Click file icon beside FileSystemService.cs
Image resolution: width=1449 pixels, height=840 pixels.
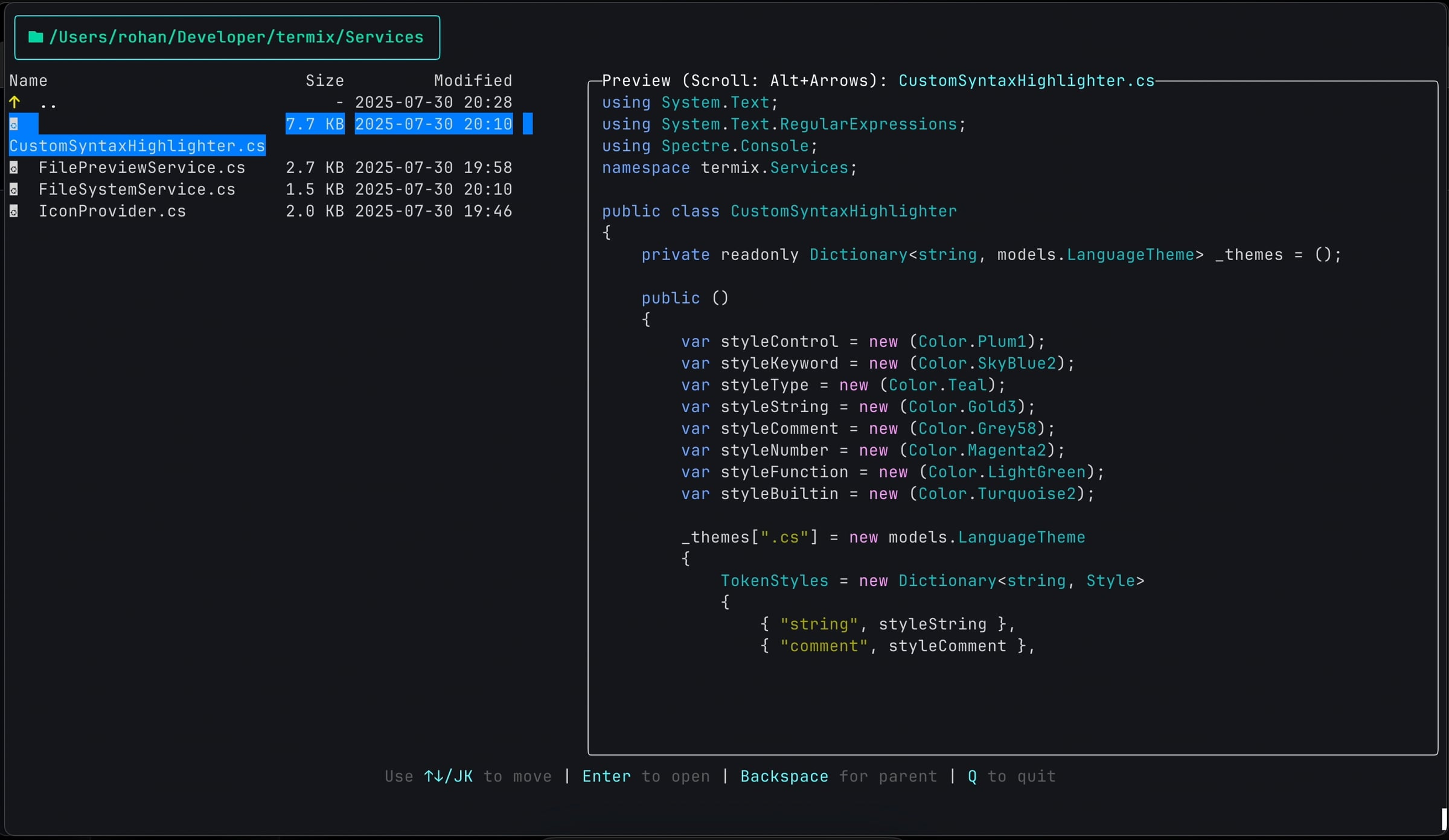point(14,189)
